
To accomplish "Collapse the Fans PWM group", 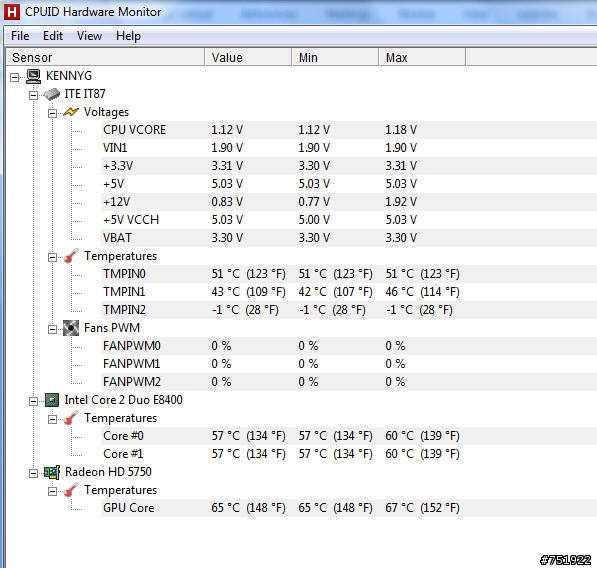I will tap(53, 329).
